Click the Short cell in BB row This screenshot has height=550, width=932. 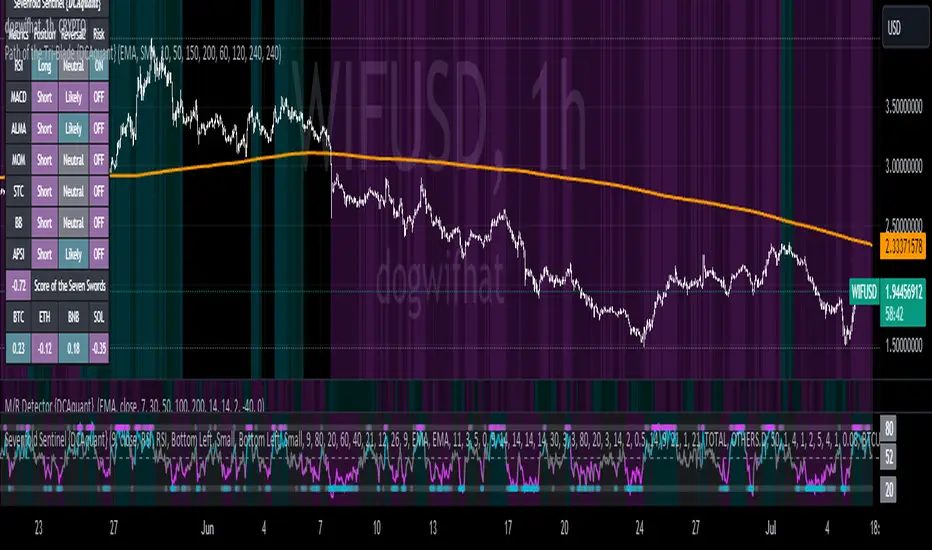(x=45, y=223)
